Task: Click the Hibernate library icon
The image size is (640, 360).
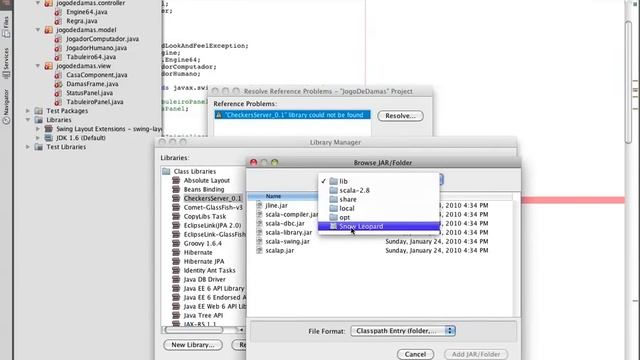Action: pos(176,252)
